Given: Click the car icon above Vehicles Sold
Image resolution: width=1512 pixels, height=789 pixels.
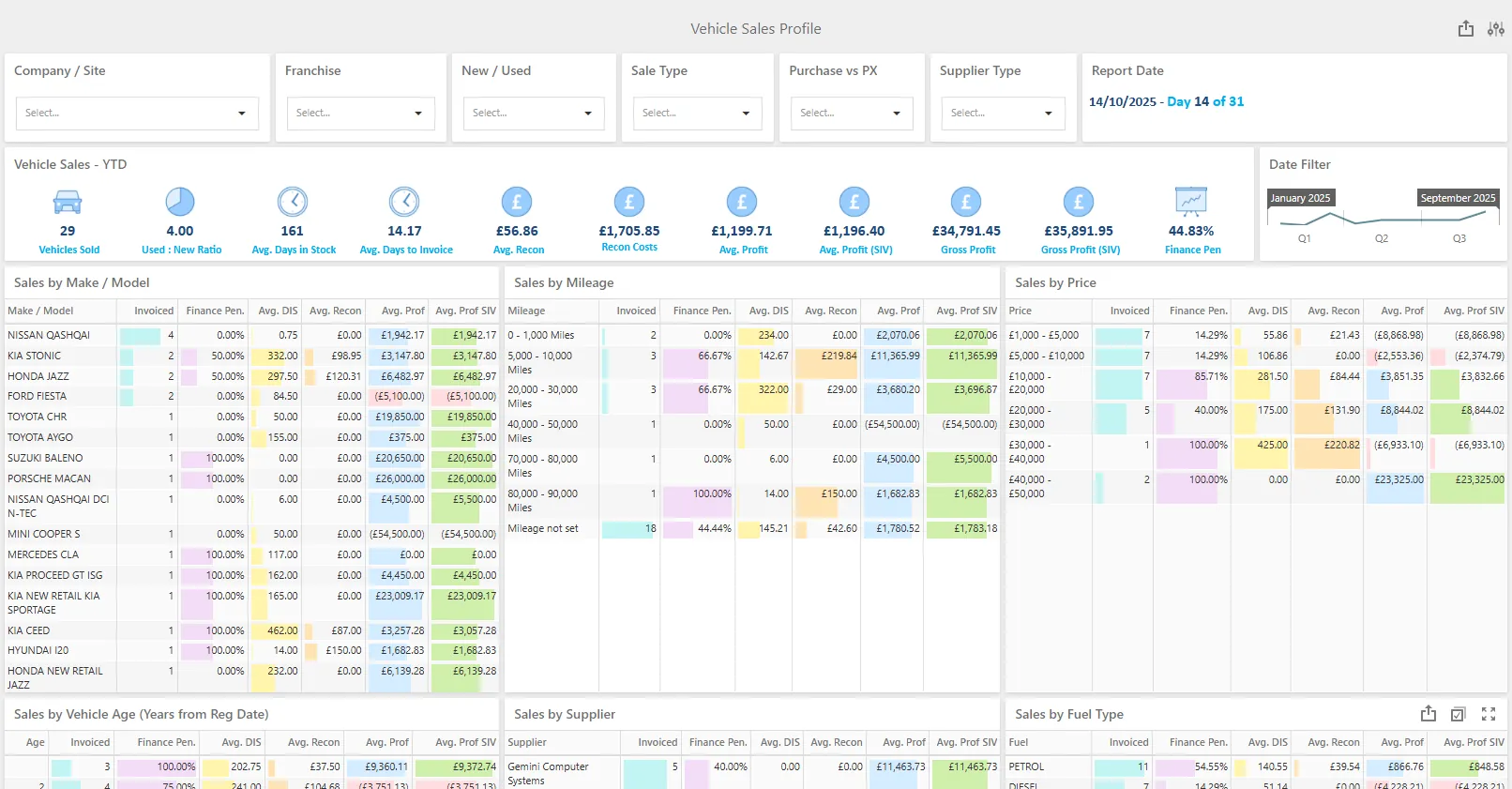Looking at the screenshot, I should coord(68,202).
